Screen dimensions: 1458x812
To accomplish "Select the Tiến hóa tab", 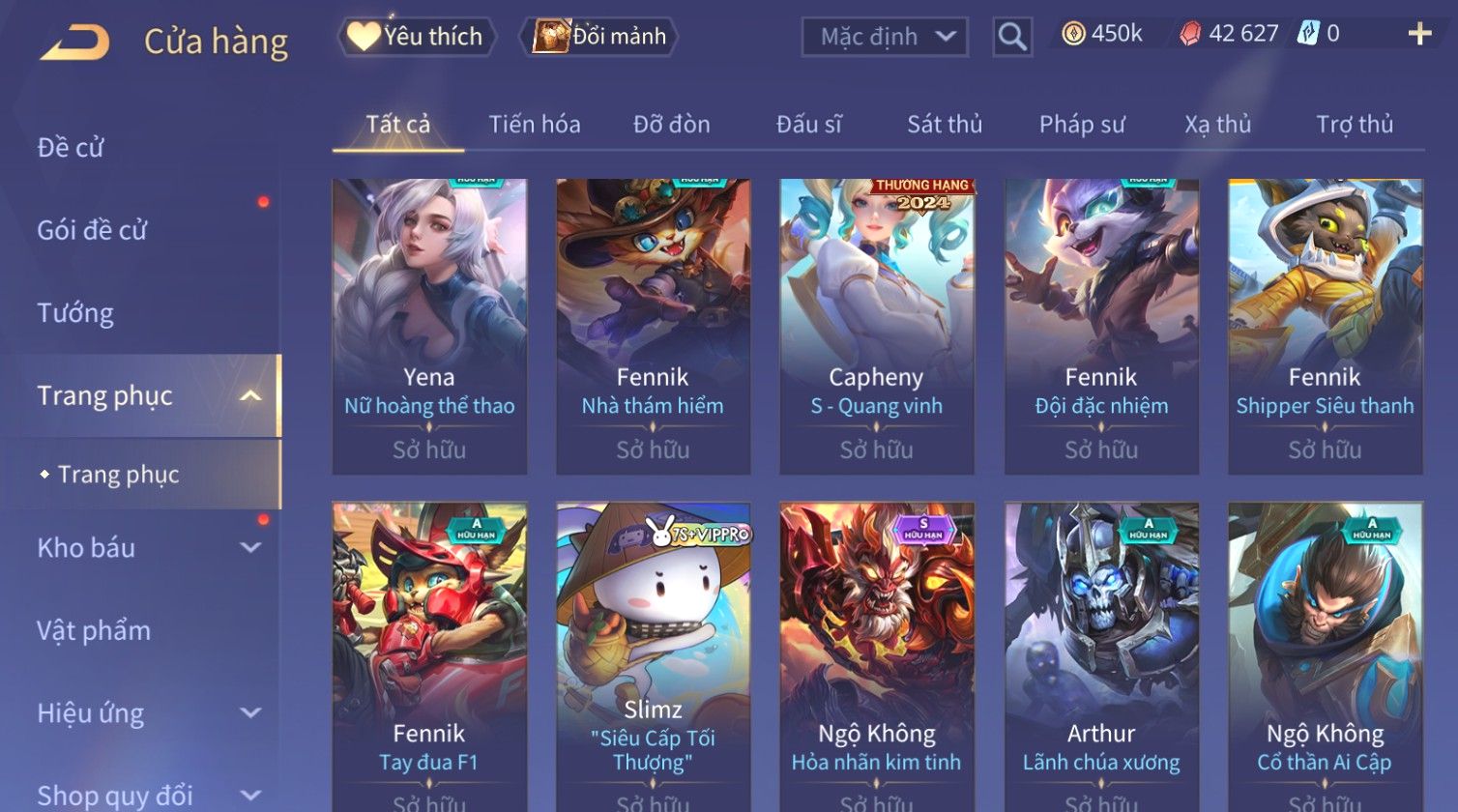I will click(535, 125).
